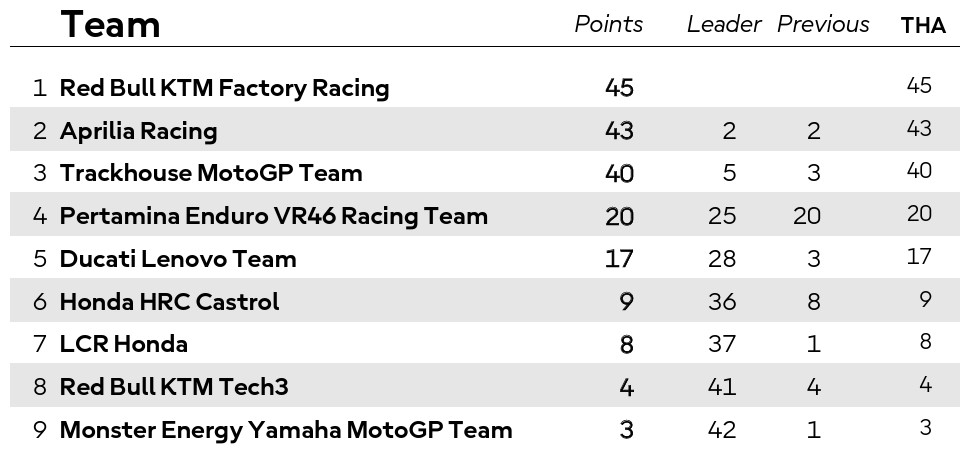
Task: Select the Leader column header
Action: tap(724, 25)
